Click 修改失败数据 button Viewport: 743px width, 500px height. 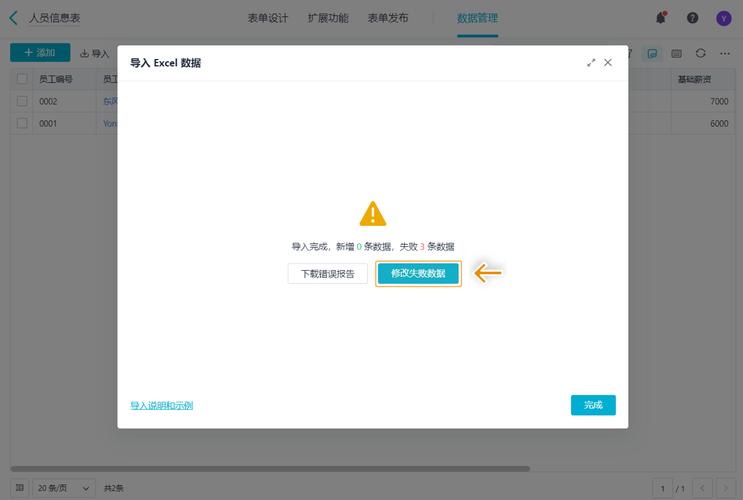tap(418, 273)
